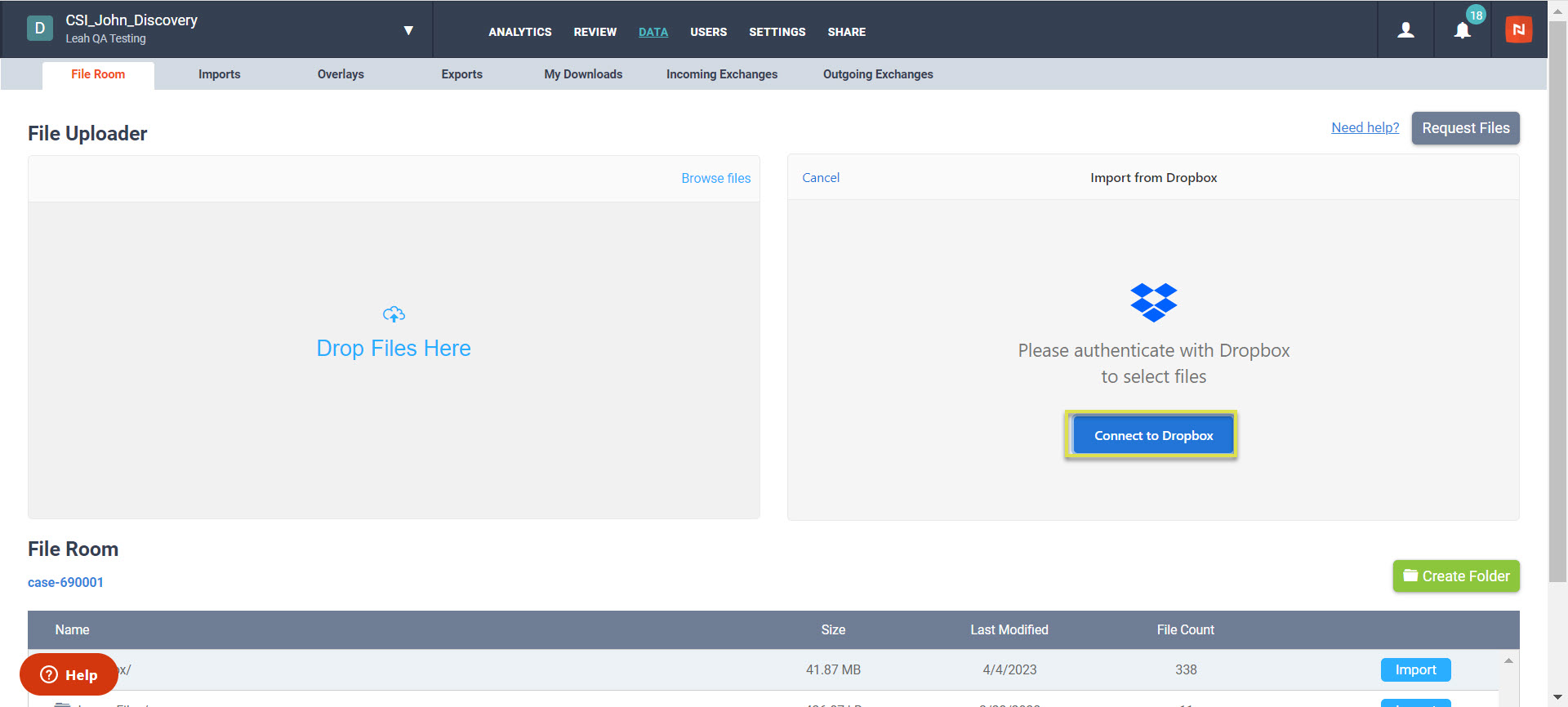
Task: Click the cloud upload icon above Drop Files Here
Action: coord(394,314)
